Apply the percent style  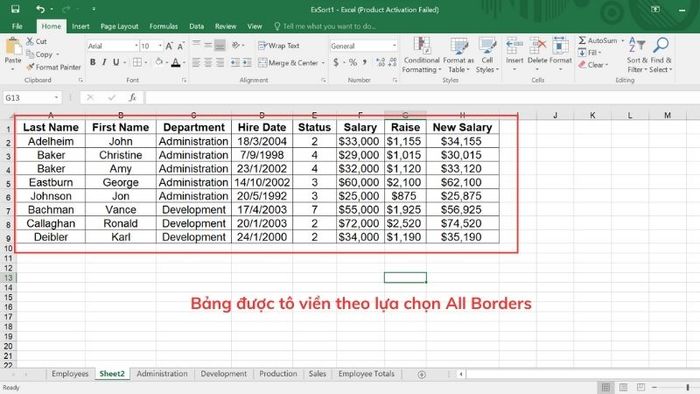(353, 62)
